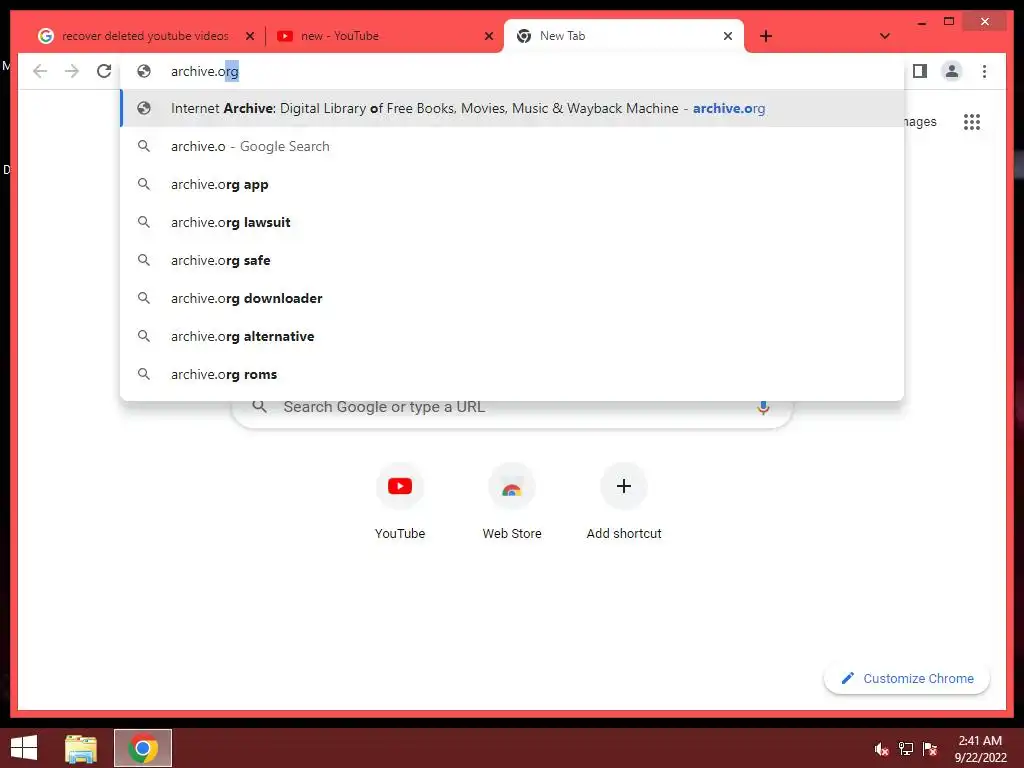The width and height of the screenshot is (1024, 768).
Task: Pick archive.org lawsuit suggestion
Action: pyautogui.click(x=512, y=222)
